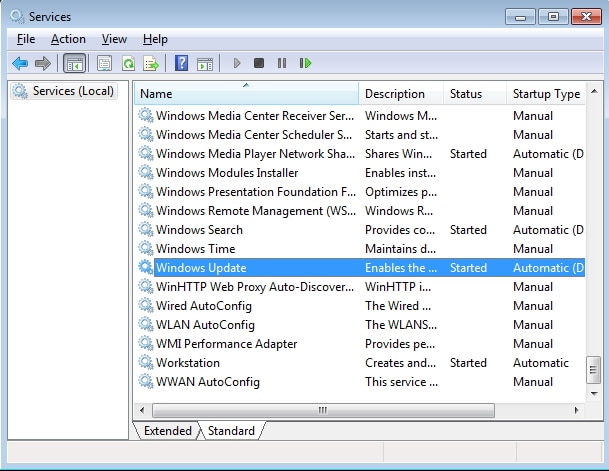
Task: Switch to the Standard tab
Action: [x=231, y=431]
